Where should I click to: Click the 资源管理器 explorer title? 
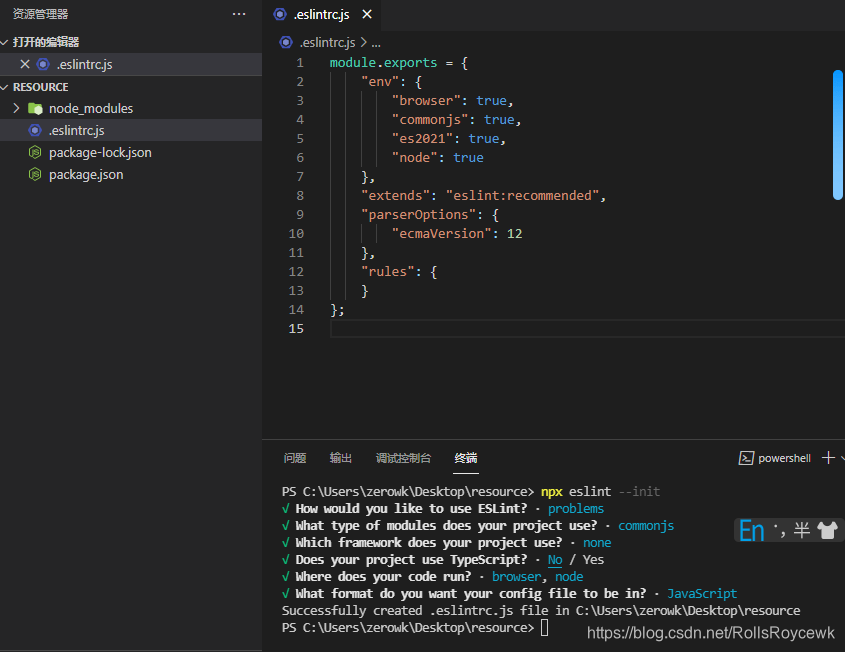click(x=40, y=14)
